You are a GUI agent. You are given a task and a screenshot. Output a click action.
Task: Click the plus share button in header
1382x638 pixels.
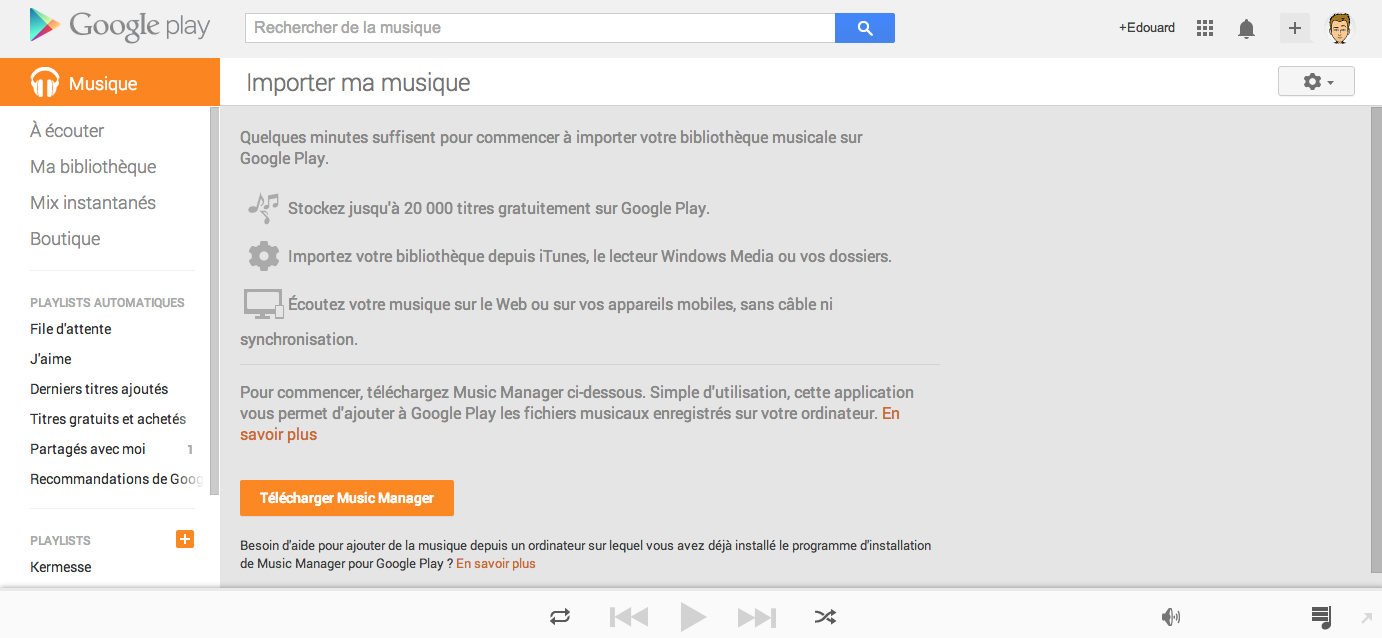coord(1294,28)
